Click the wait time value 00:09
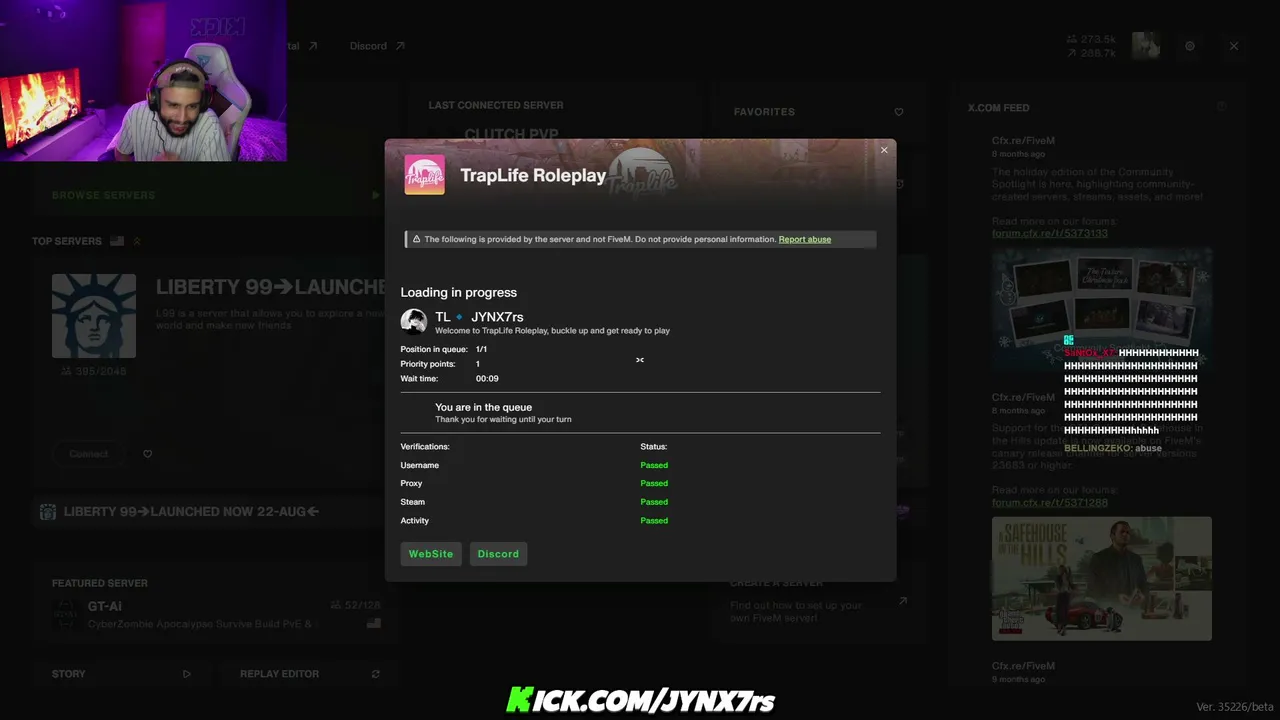The image size is (1280, 720). [487, 378]
